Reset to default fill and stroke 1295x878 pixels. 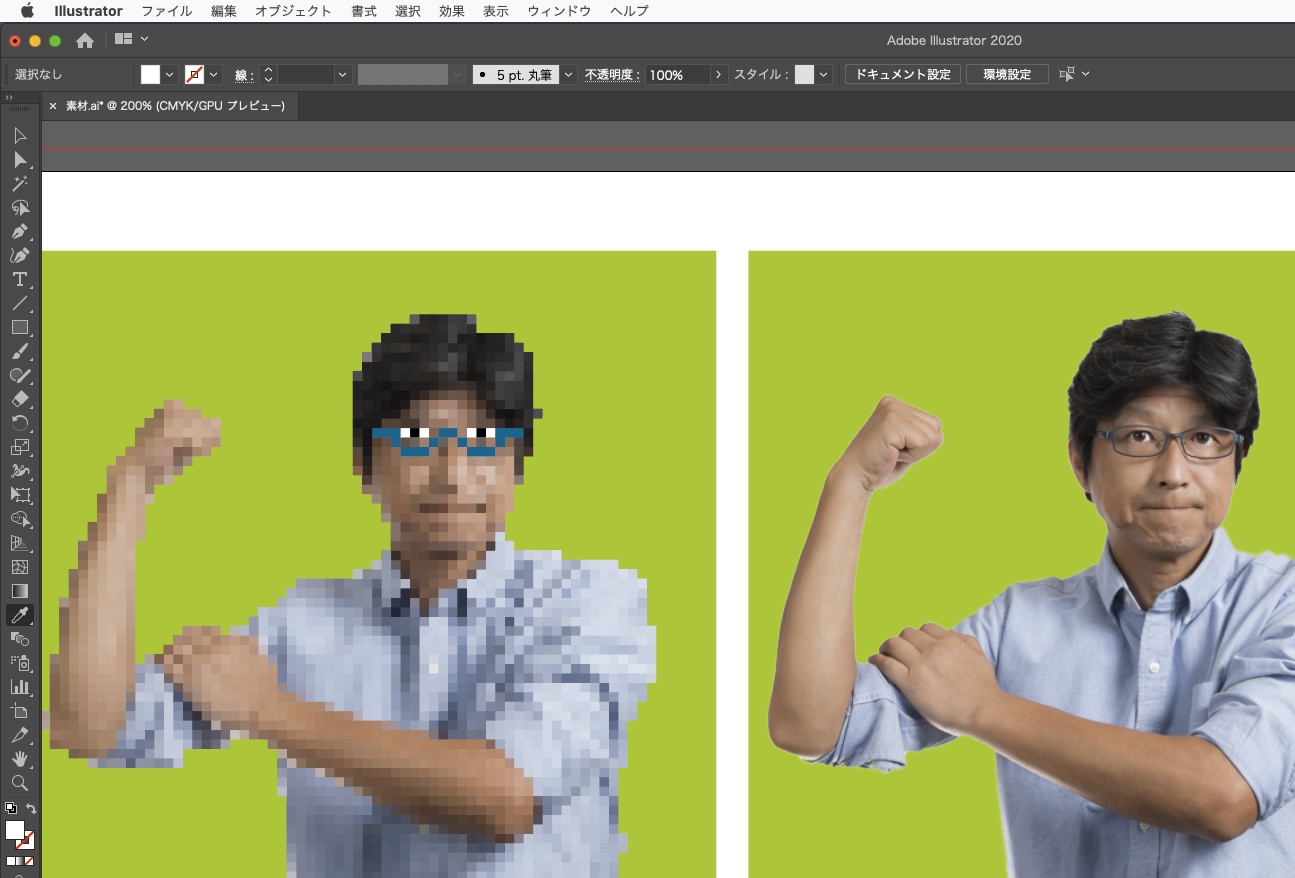click(10, 808)
